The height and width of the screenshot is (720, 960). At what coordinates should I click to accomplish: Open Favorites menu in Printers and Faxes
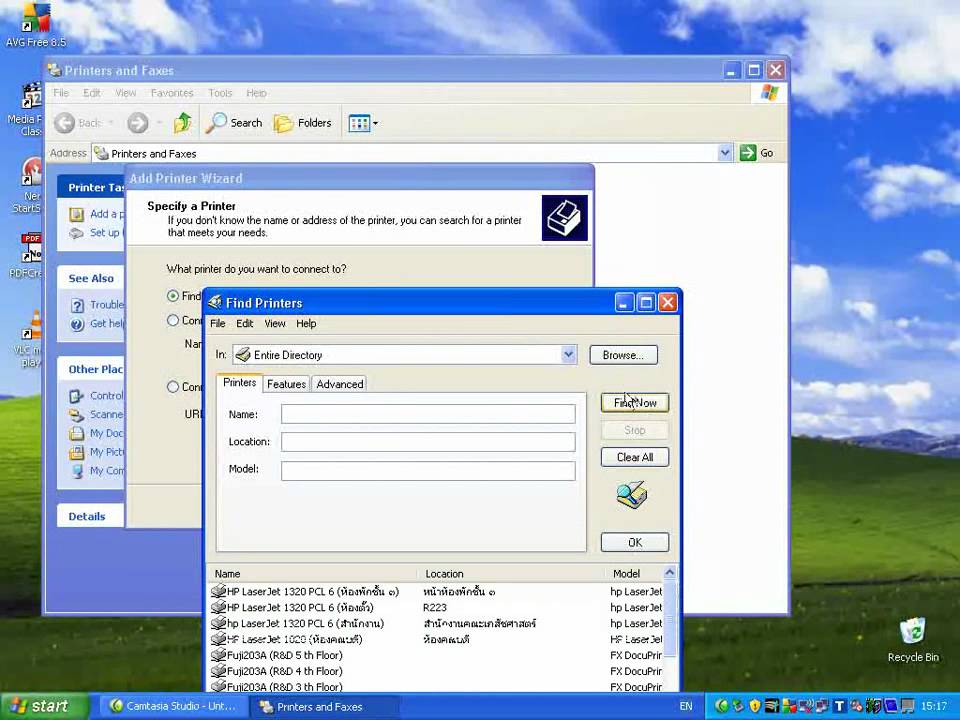point(172,93)
